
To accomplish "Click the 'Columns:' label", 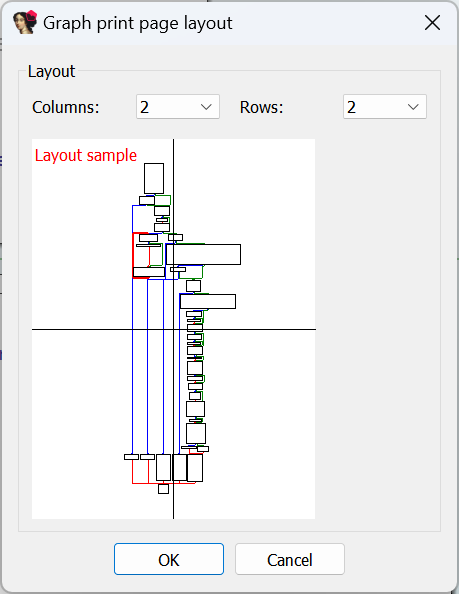I will pyautogui.click(x=66, y=107).
